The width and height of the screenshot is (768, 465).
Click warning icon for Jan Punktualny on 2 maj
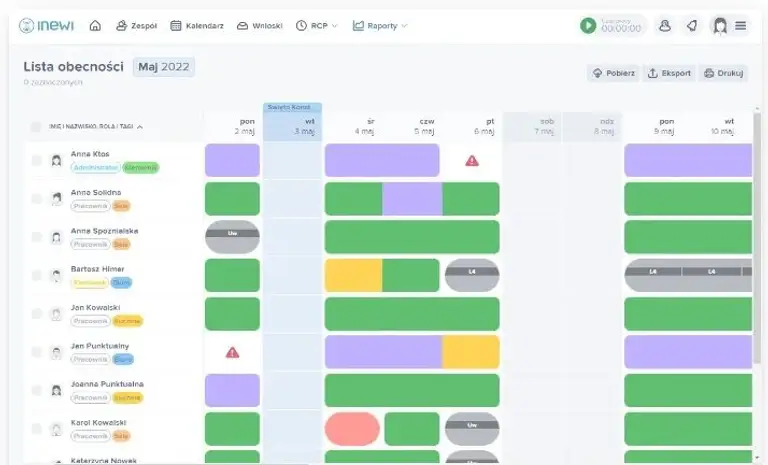[232, 352]
